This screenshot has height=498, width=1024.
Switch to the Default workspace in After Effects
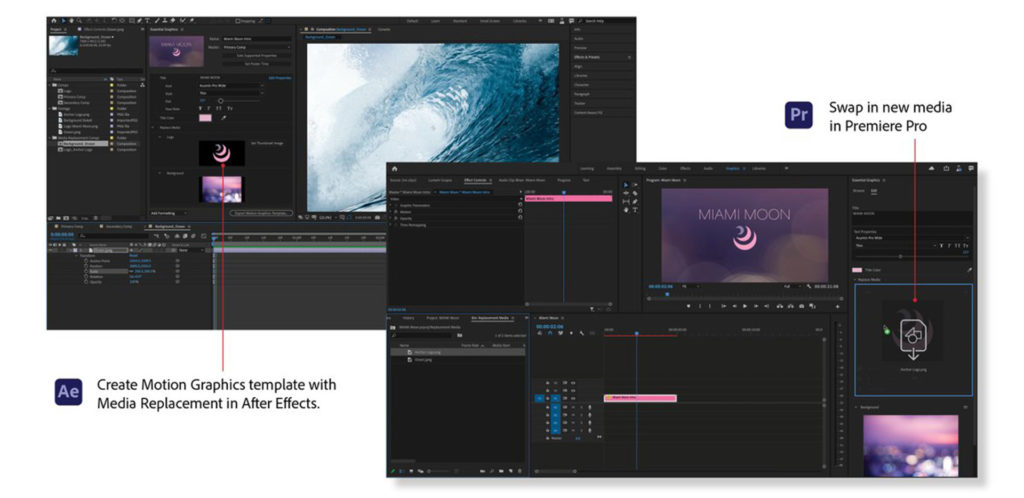(x=412, y=21)
